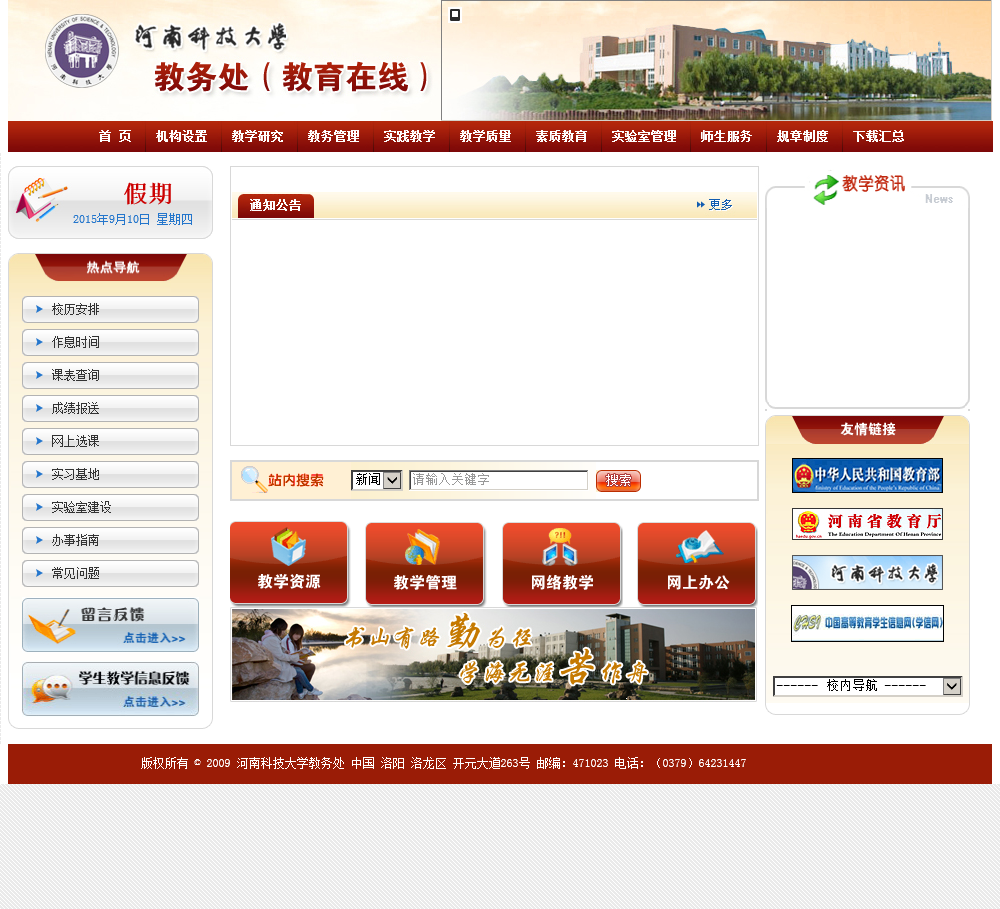Viewport: 1000px width, 909px height.
Task: Open the 网络教学 computers icon tile
Action: pos(561,563)
